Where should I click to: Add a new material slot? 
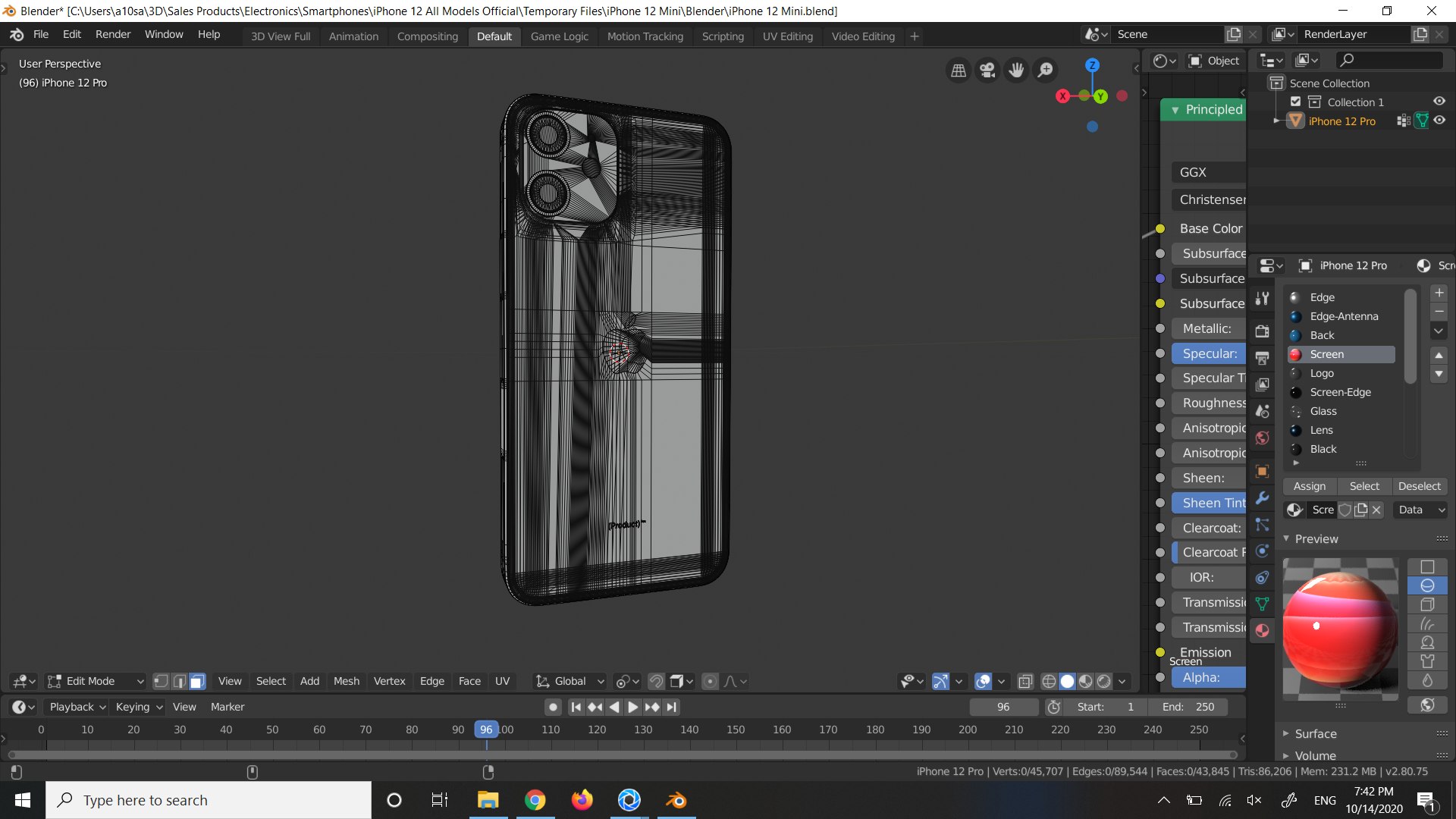[1439, 293]
